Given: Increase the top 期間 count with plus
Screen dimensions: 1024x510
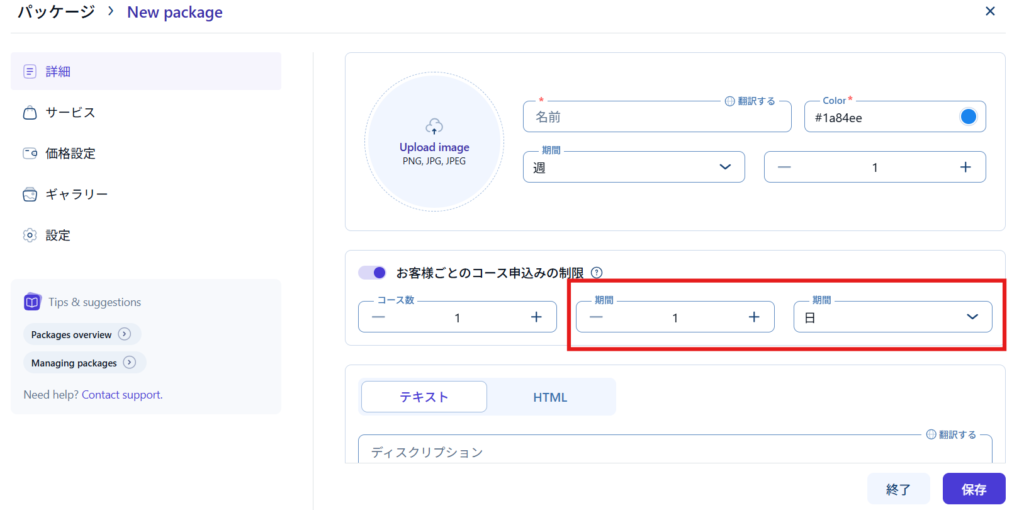Looking at the screenshot, I should tap(965, 167).
